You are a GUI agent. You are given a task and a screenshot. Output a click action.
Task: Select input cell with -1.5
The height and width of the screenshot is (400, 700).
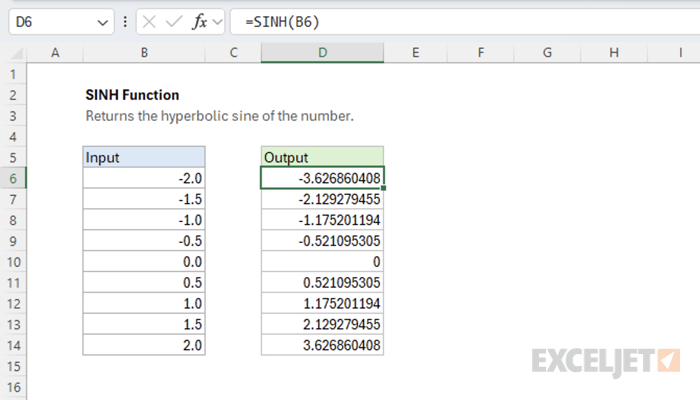144,199
